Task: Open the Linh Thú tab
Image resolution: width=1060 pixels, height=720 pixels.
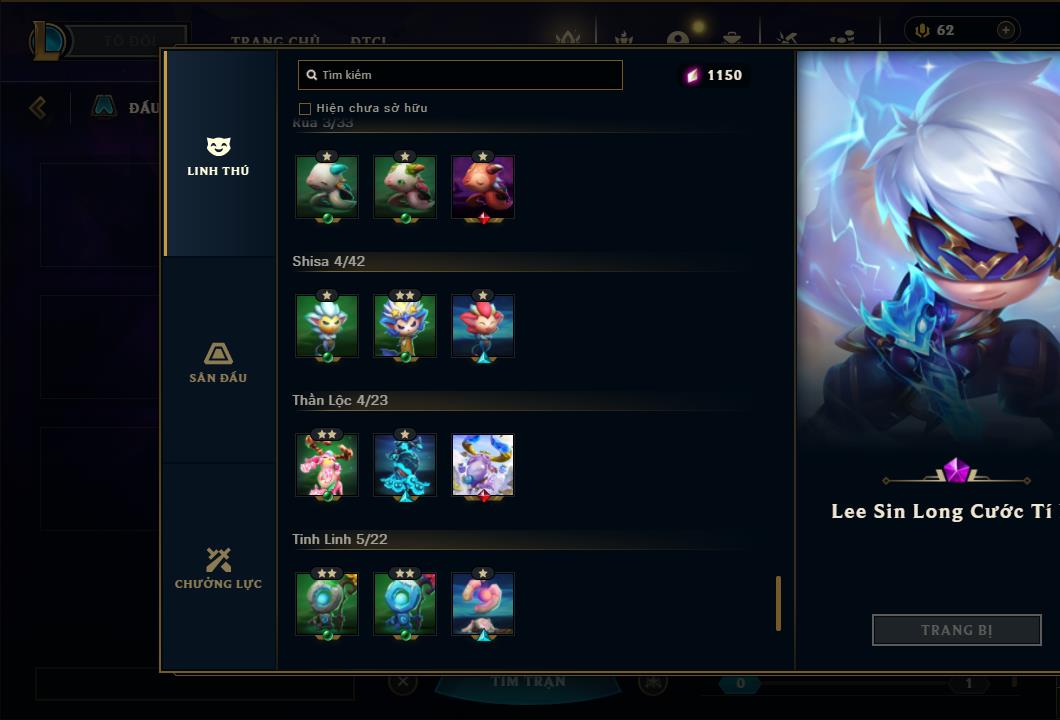Action: click(219, 155)
